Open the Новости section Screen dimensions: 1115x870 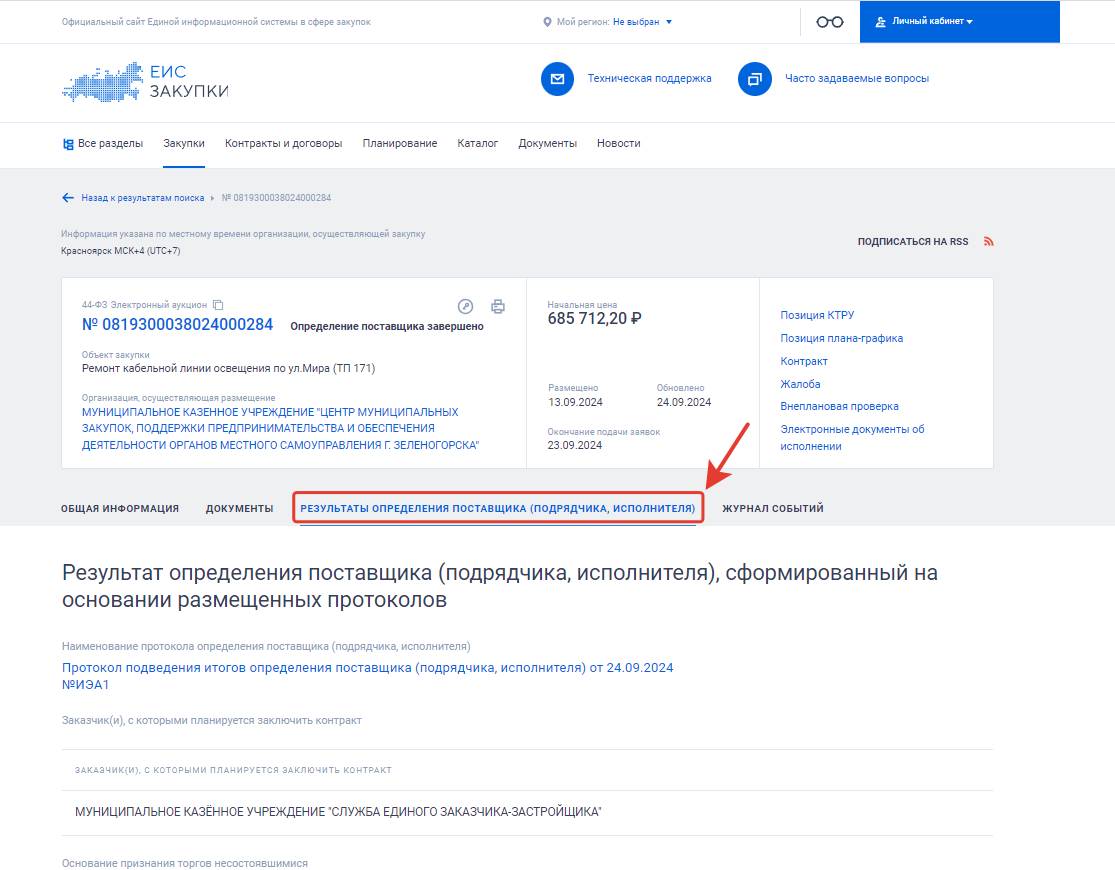(x=618, y=143)
